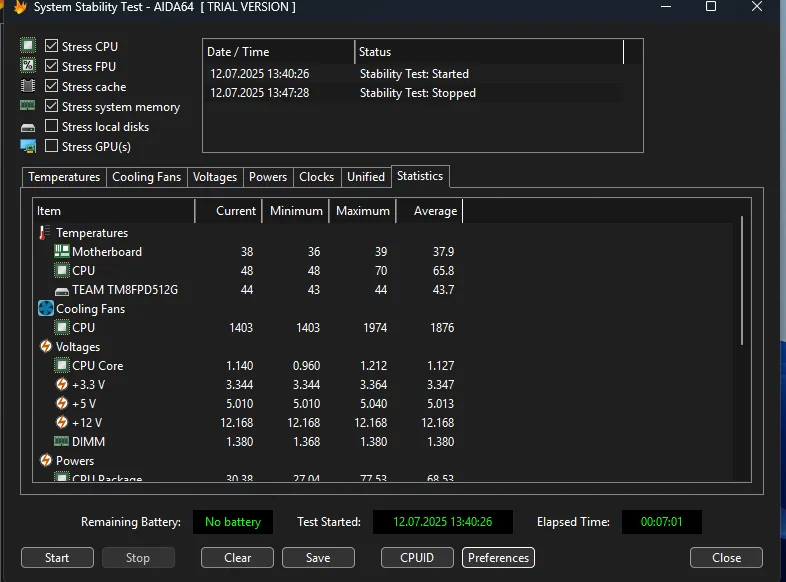
Task: Click the Elapsed Time value 00:07:01
Action: 662,522
